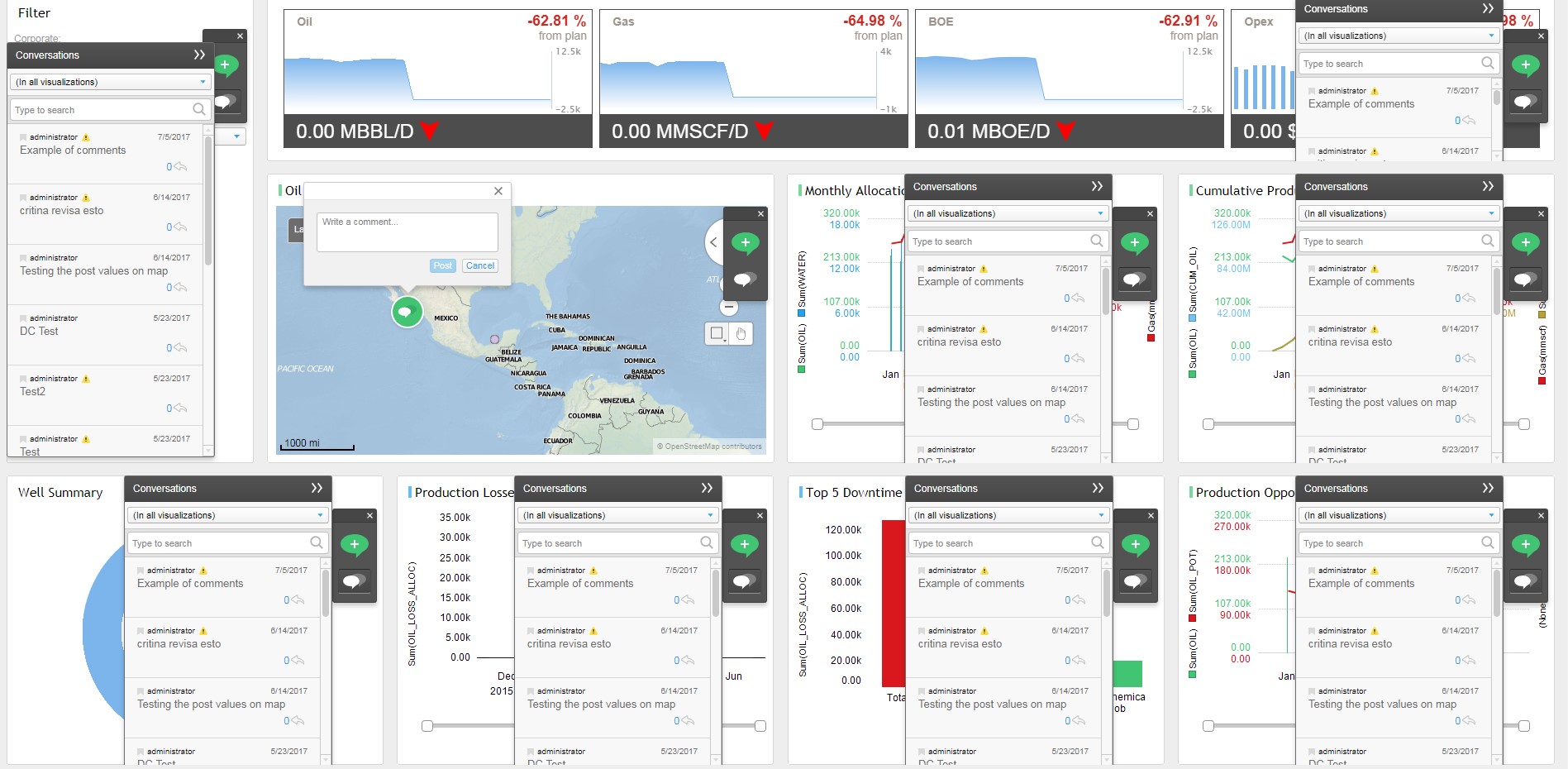Image resolution: width=1568 pixels, height=769 pixels.
Task: Select the rectangle marking tool on the map
Action: point(716,334)
